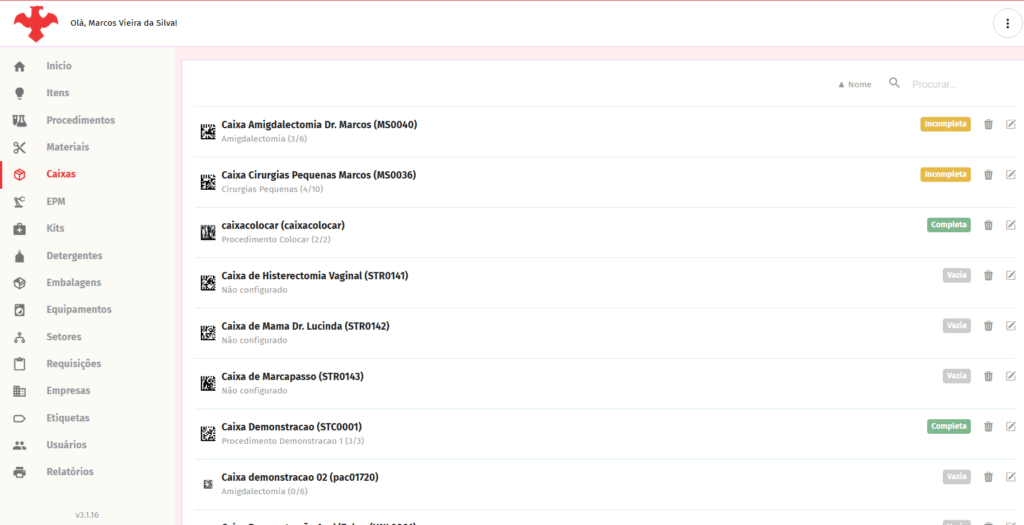Open the Início menu item
Screen dimensions: 1024x525
point(59,66)
